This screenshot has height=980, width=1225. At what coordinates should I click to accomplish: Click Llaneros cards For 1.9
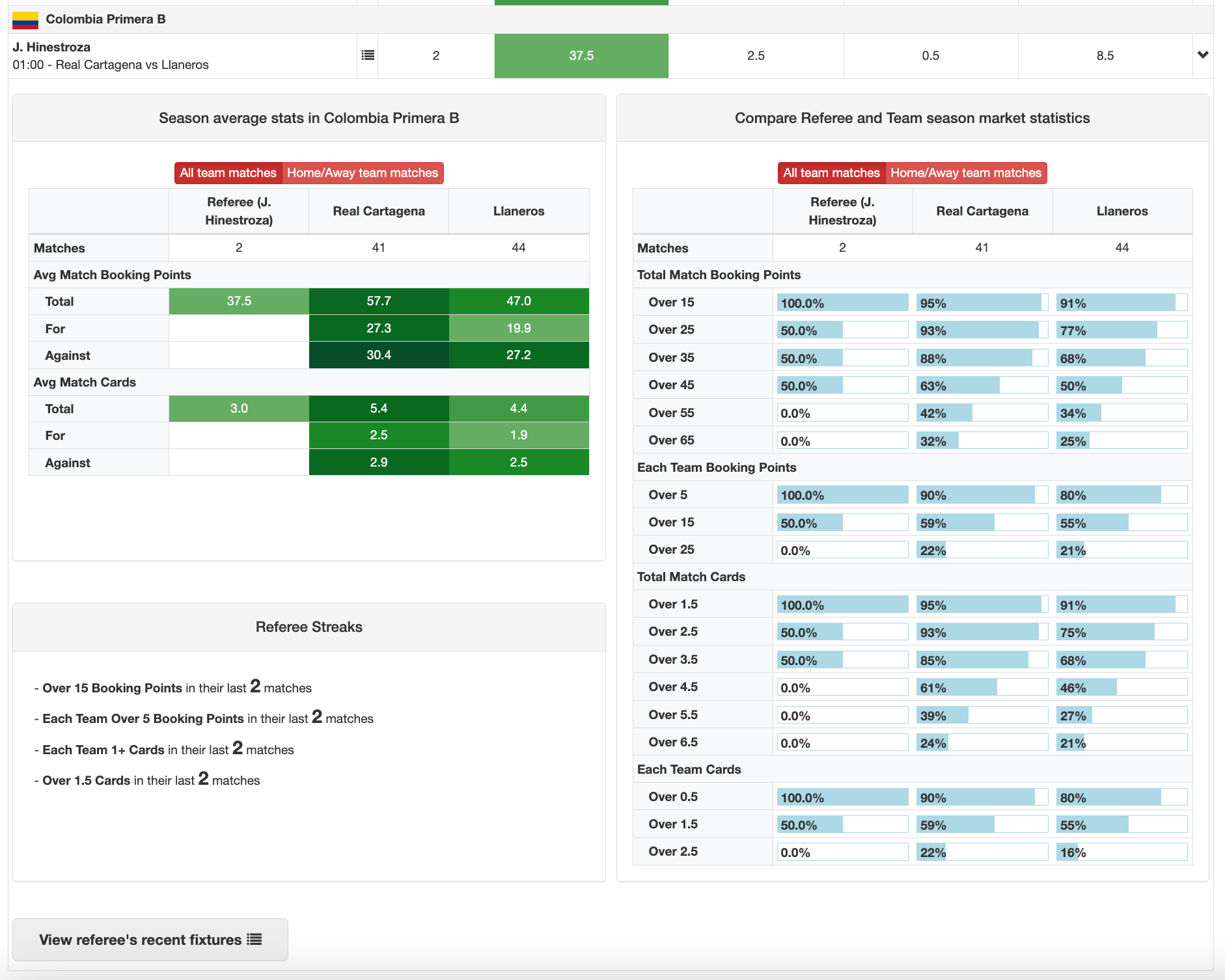pyautogui.click(x=519, y=435)
